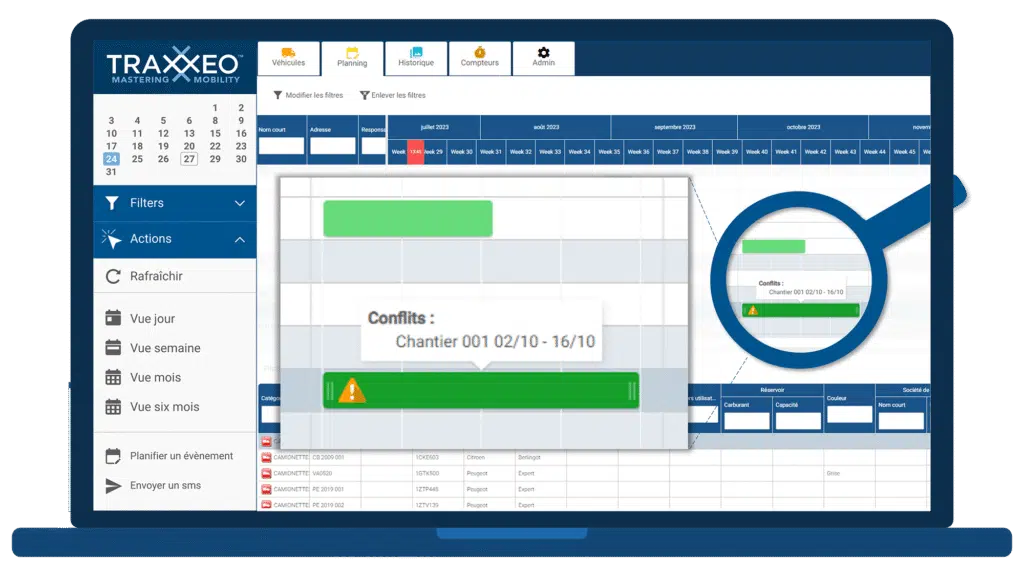Expand the Filters section chevron
Viewport: 1024px width, 576px height.
pos(240,203)
